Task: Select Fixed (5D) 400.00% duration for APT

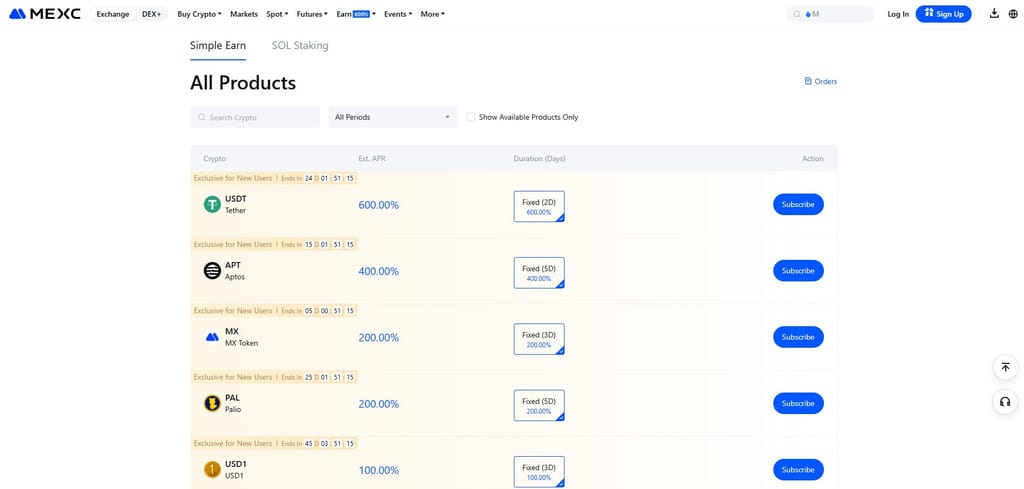Action: coord(539,273)
